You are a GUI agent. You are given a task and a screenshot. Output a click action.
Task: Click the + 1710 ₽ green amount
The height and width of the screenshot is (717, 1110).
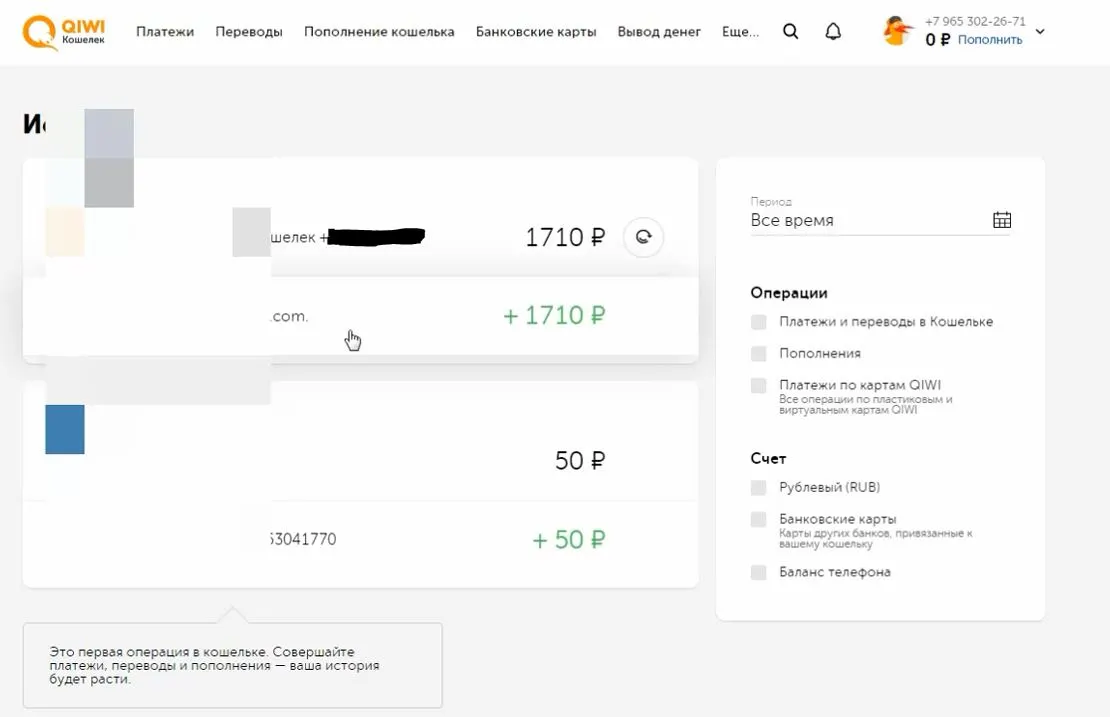coord(554,315)
